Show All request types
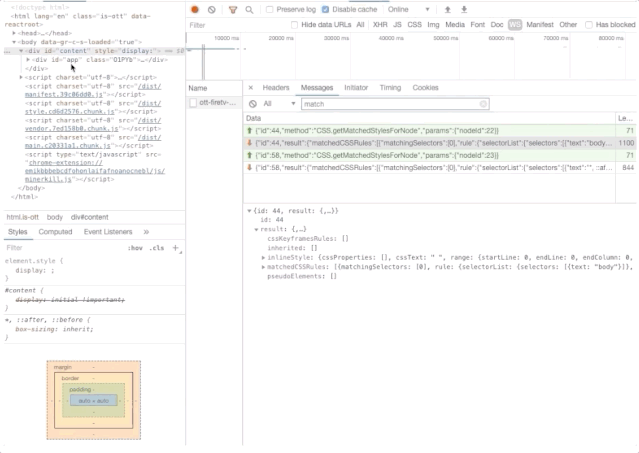 click(360, 25)
